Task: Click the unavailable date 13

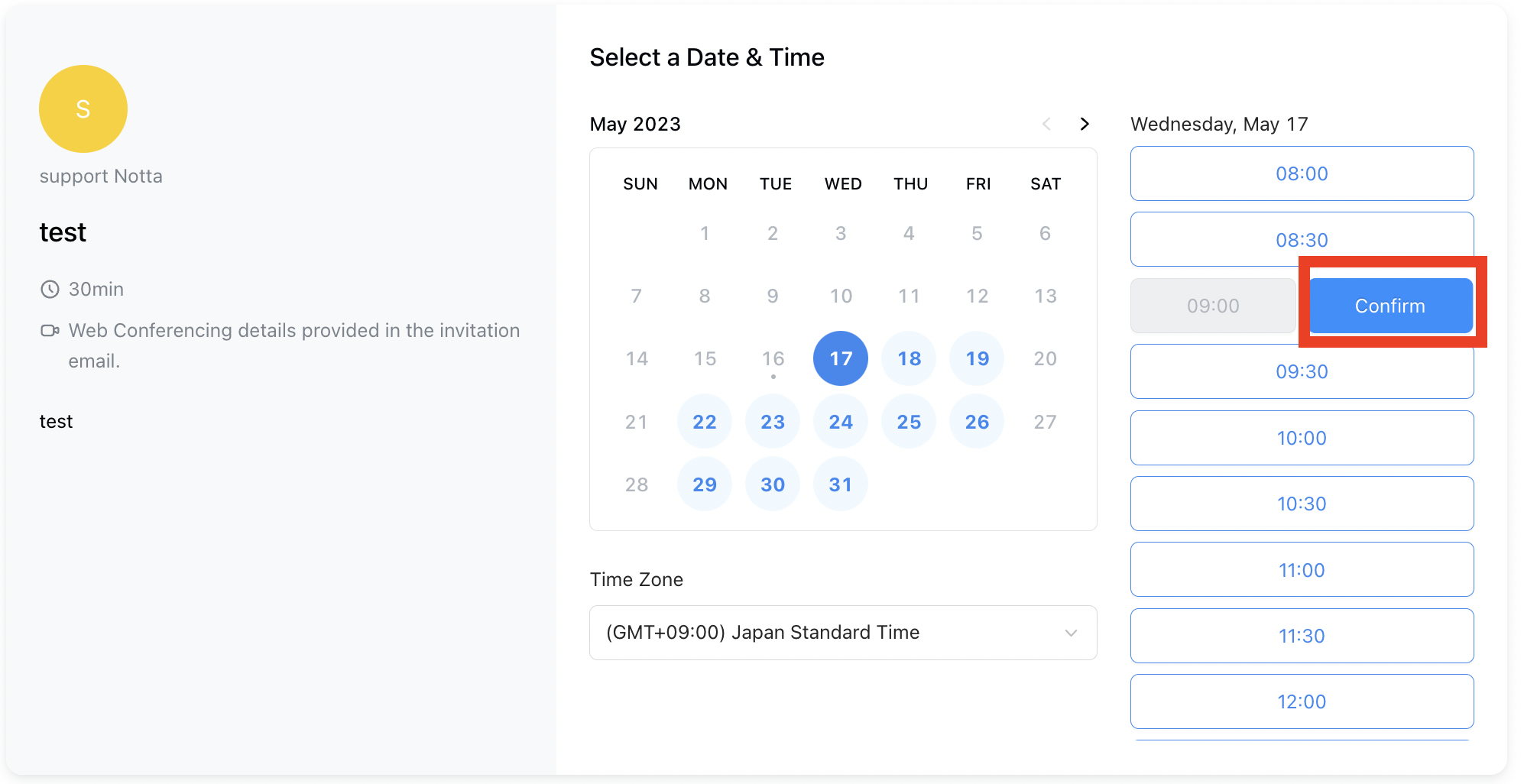Action: tap(1045, 296)
